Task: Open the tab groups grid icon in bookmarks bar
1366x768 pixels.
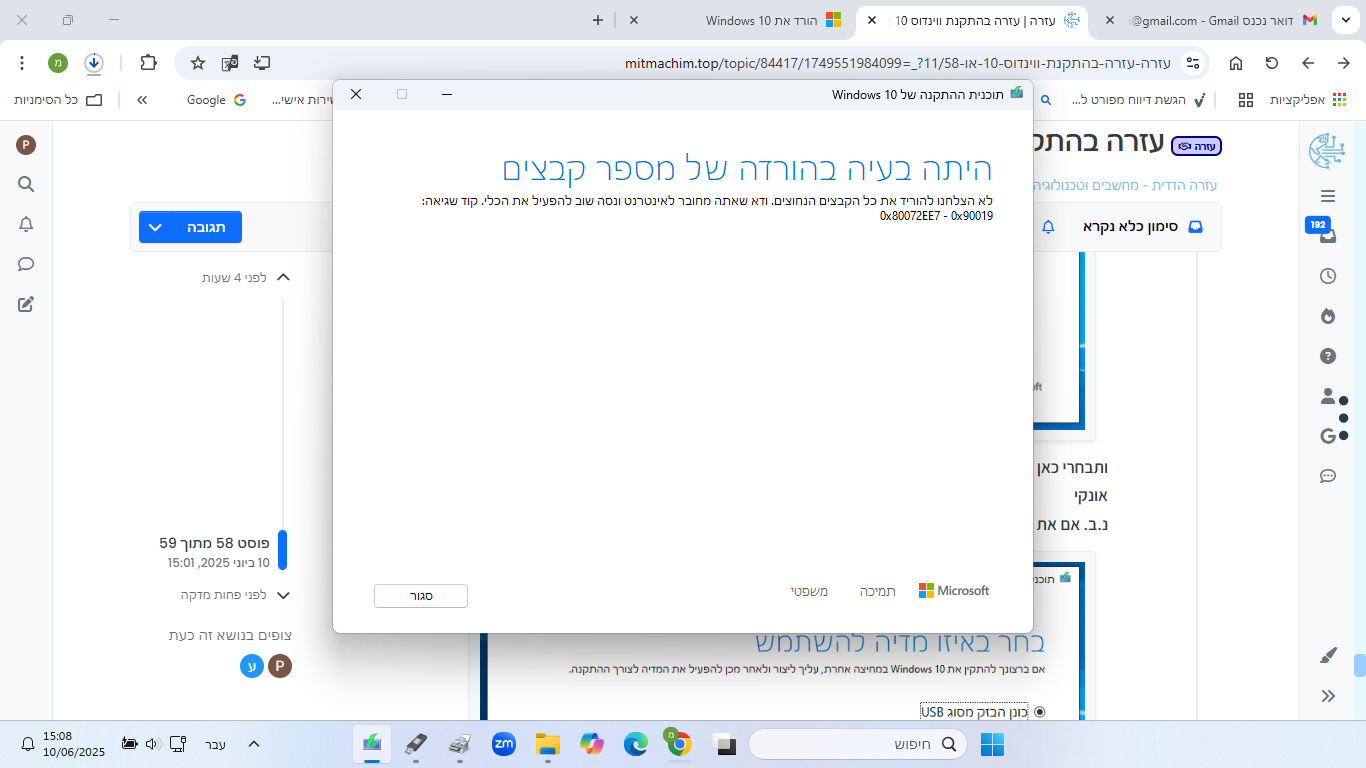Action: 1246,100
